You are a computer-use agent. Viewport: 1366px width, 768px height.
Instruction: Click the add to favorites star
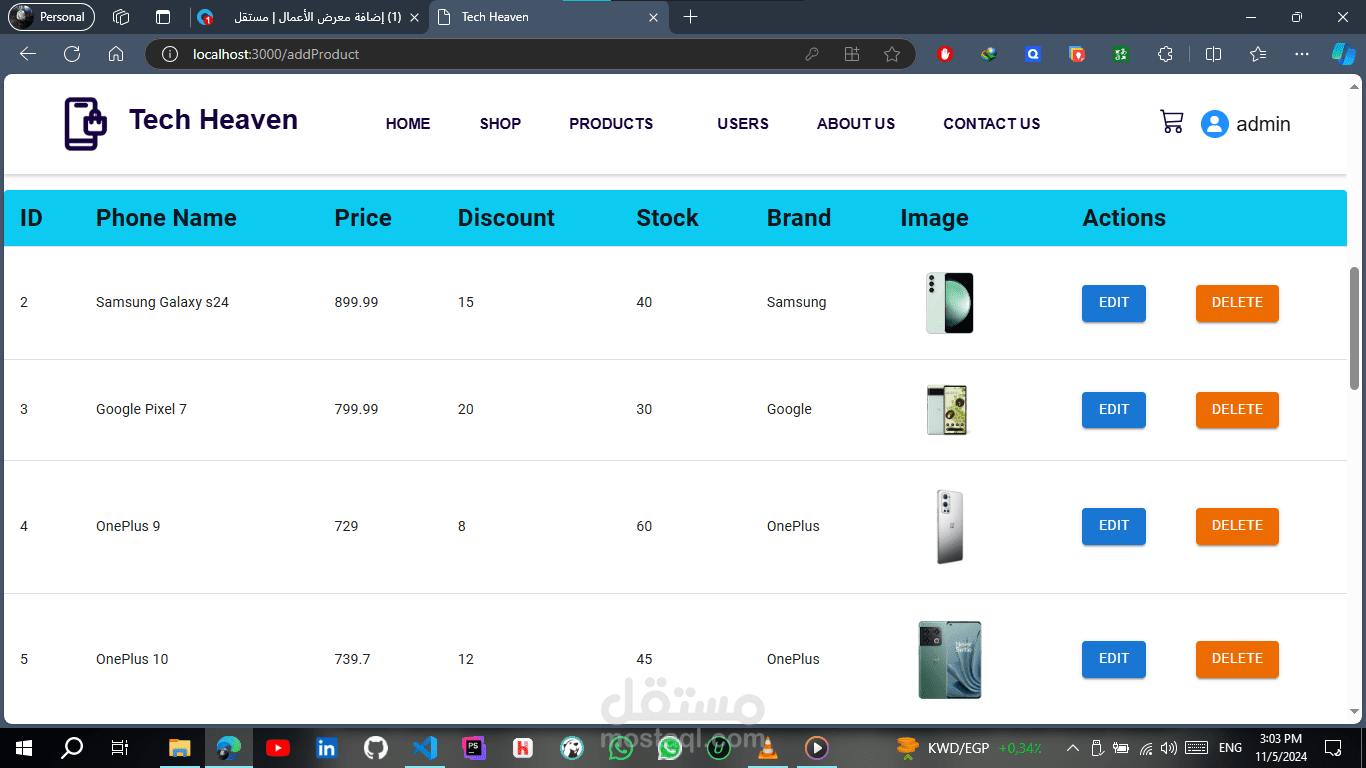pos(892,54)
